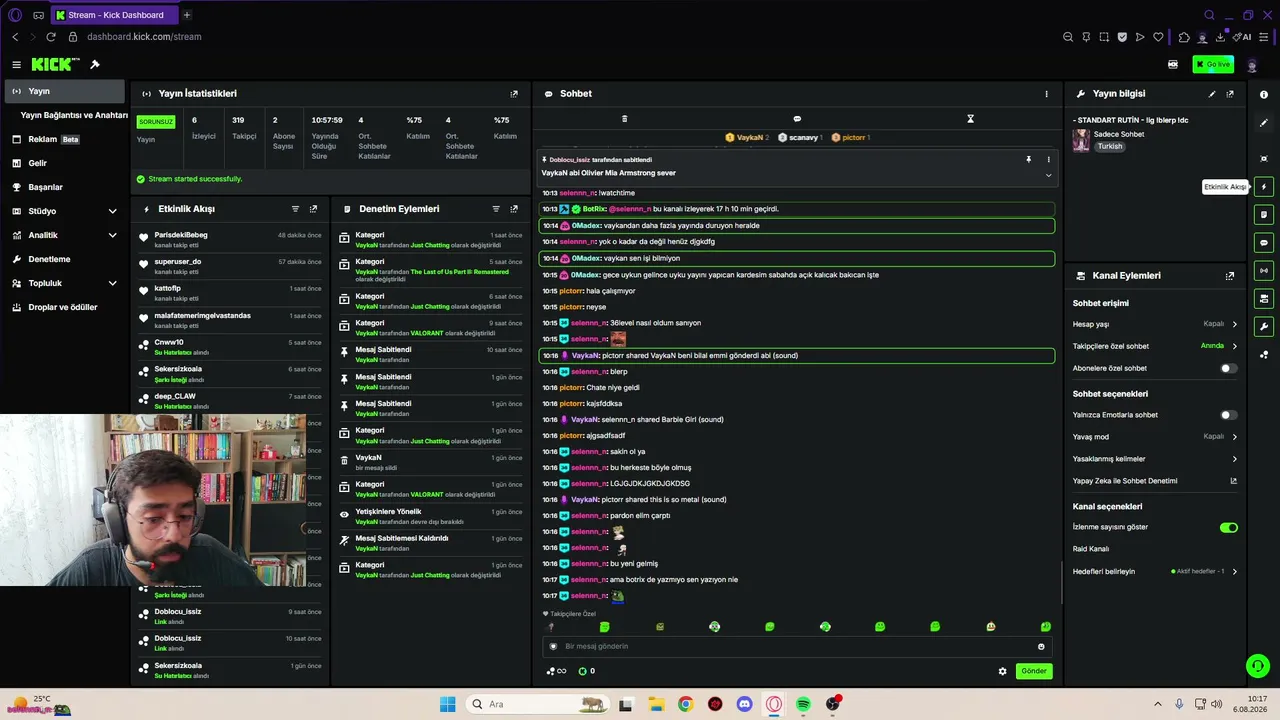Screen dimensions: 1280x720
Task: Toggle the chat bubble widget icon in right sidebar
Action: (x=1264, y=242)
